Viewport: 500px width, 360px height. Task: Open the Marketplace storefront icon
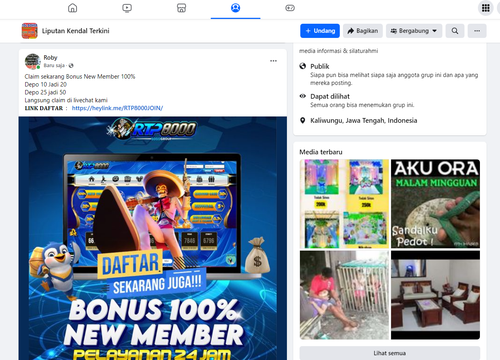coord(181,8)
